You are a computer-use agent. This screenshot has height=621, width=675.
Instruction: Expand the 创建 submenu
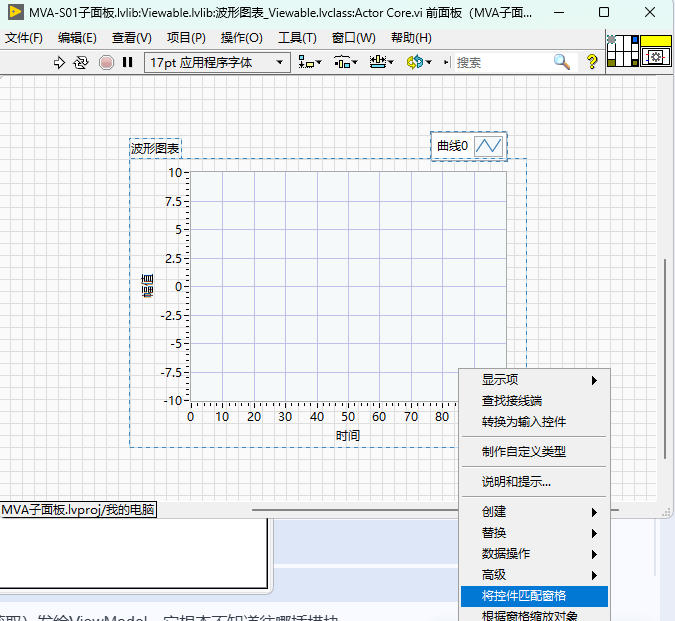click(x=534, y=512)
